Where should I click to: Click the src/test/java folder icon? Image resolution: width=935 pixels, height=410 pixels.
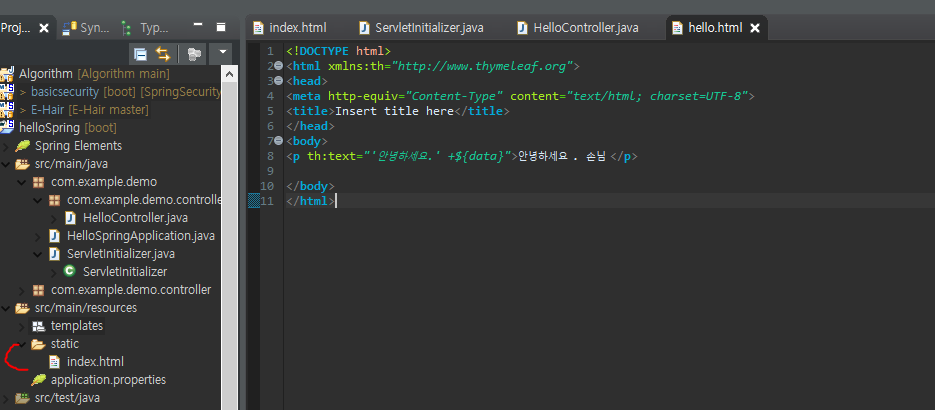(x=23, y=397)
